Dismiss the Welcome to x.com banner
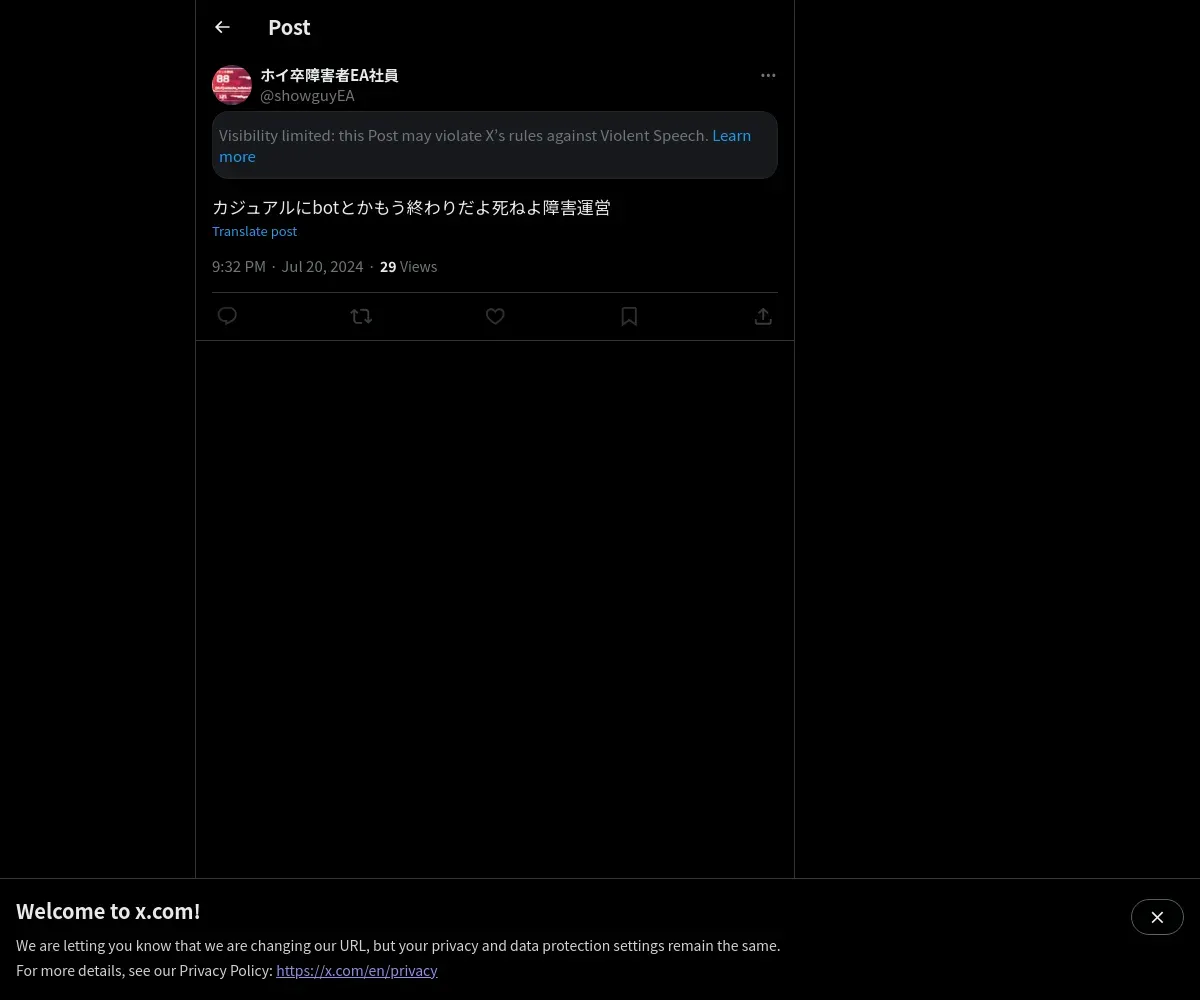 1157,917
